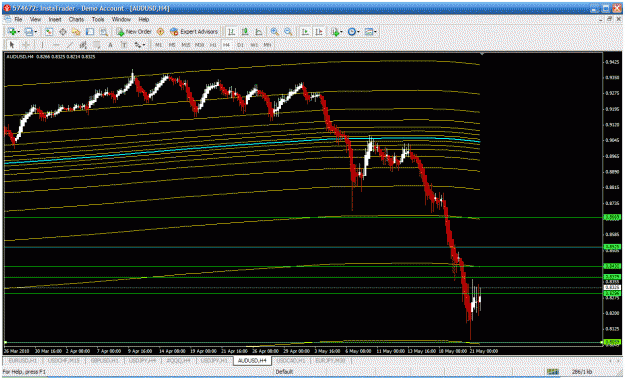Switch to the #QQQ,H4 chart tab
This screenshot has height=378, width=625.
click(x=179, y=361)
